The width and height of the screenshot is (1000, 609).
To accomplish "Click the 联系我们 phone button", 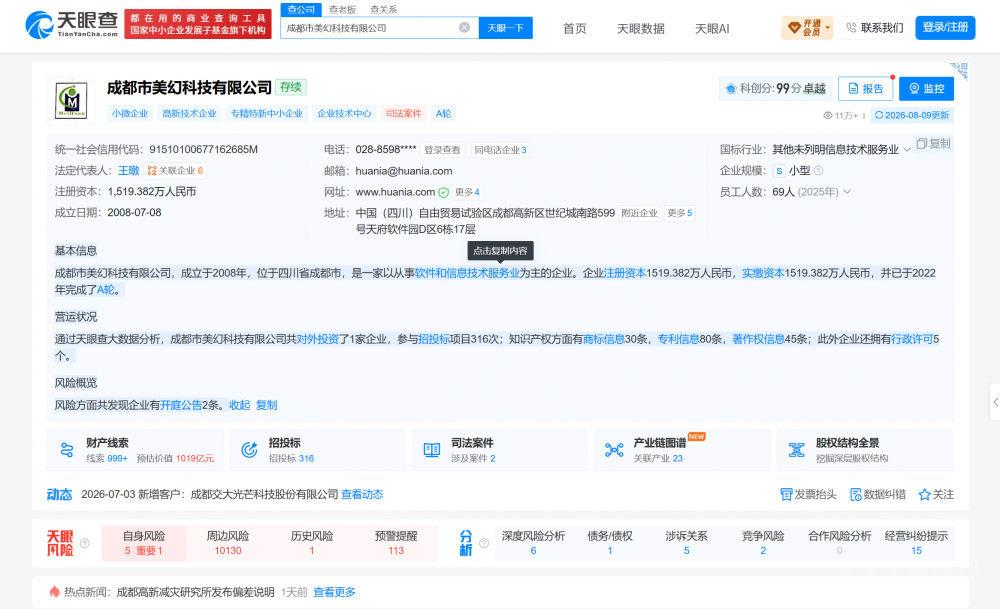I will point(874,28).
